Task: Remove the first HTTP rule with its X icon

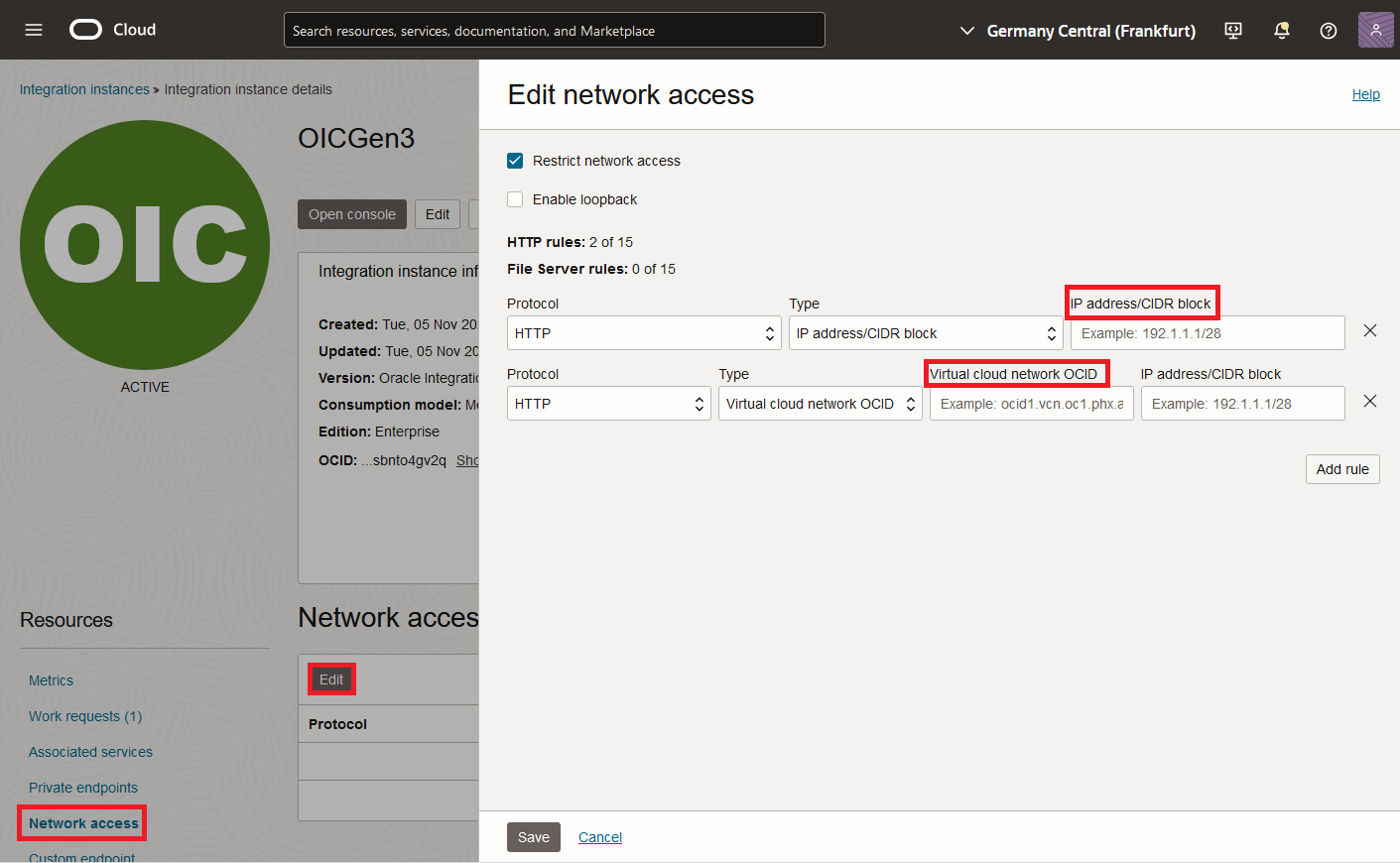Action: point(1370,331)
